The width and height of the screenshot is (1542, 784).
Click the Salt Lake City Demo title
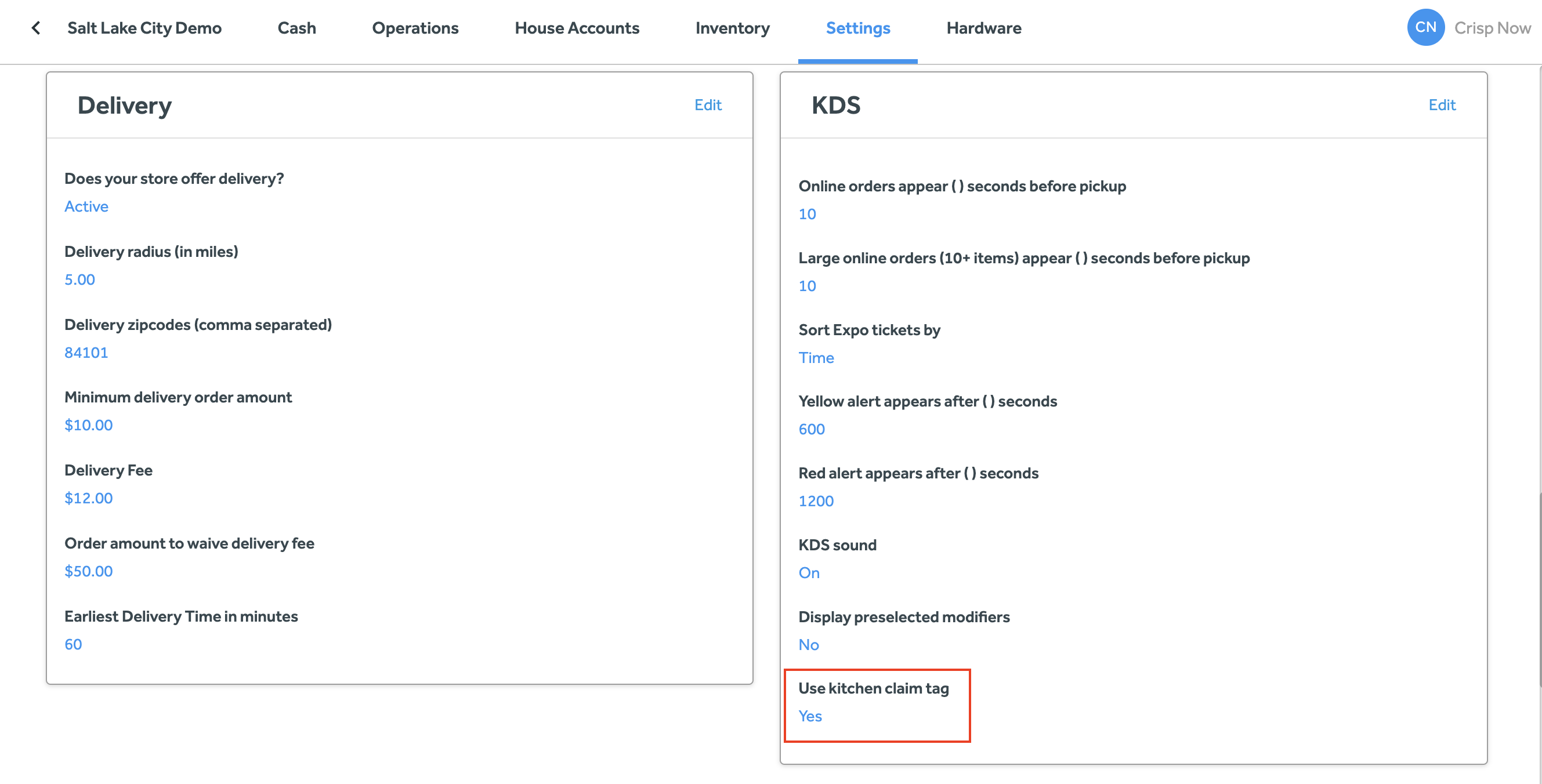(x=144, y=28)
